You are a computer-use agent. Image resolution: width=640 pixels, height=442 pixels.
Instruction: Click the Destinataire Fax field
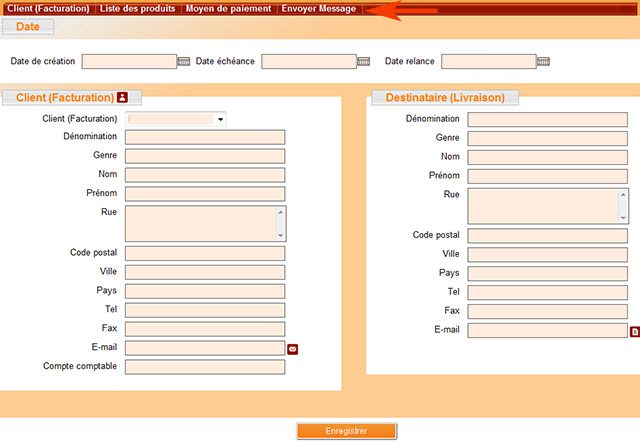[x=547, y=311]
